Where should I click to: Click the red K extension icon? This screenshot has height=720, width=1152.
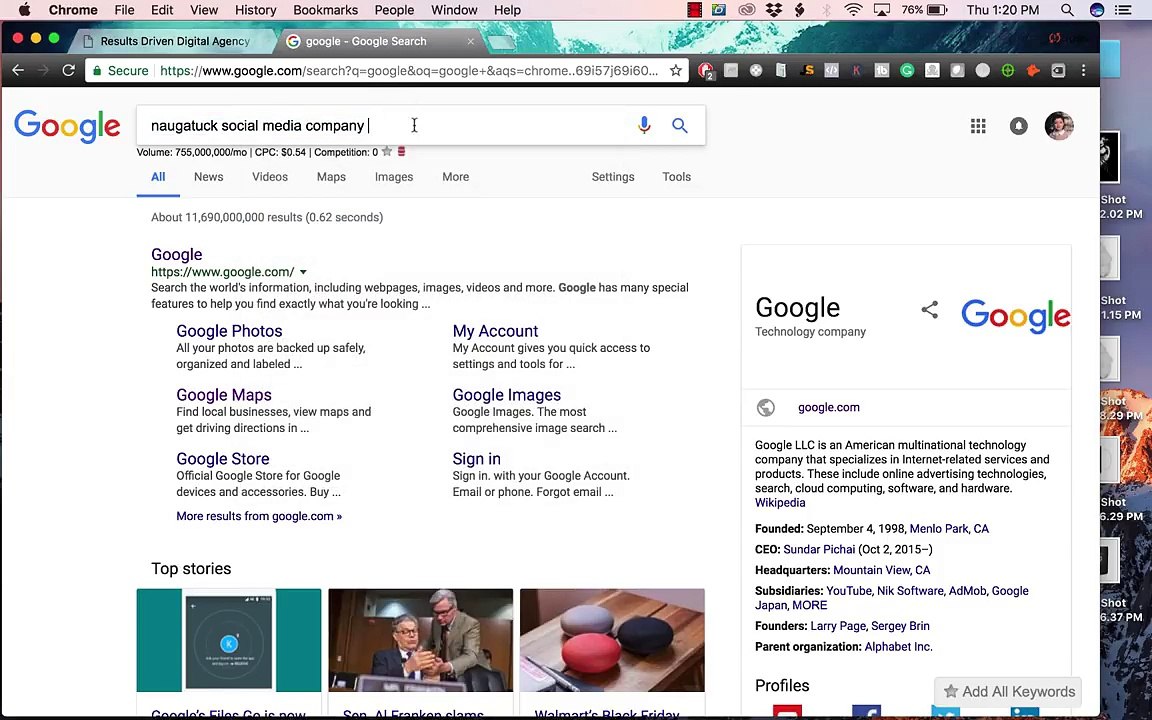[856, 71]
